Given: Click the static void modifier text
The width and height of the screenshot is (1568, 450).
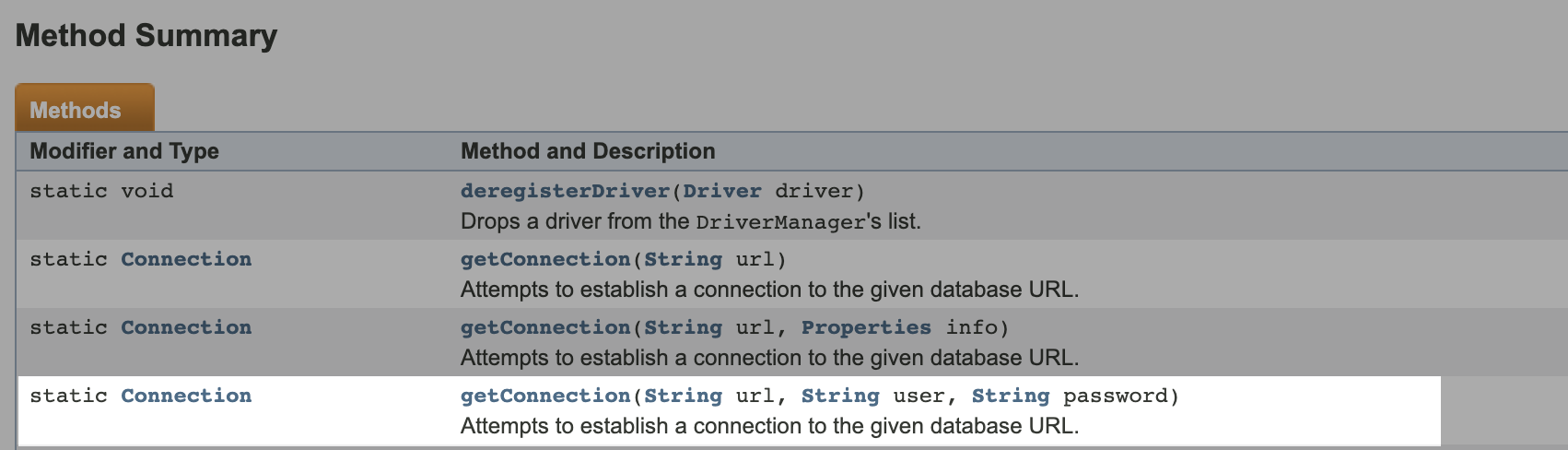Looking at the screenshot, I should [x=101, y=191].
